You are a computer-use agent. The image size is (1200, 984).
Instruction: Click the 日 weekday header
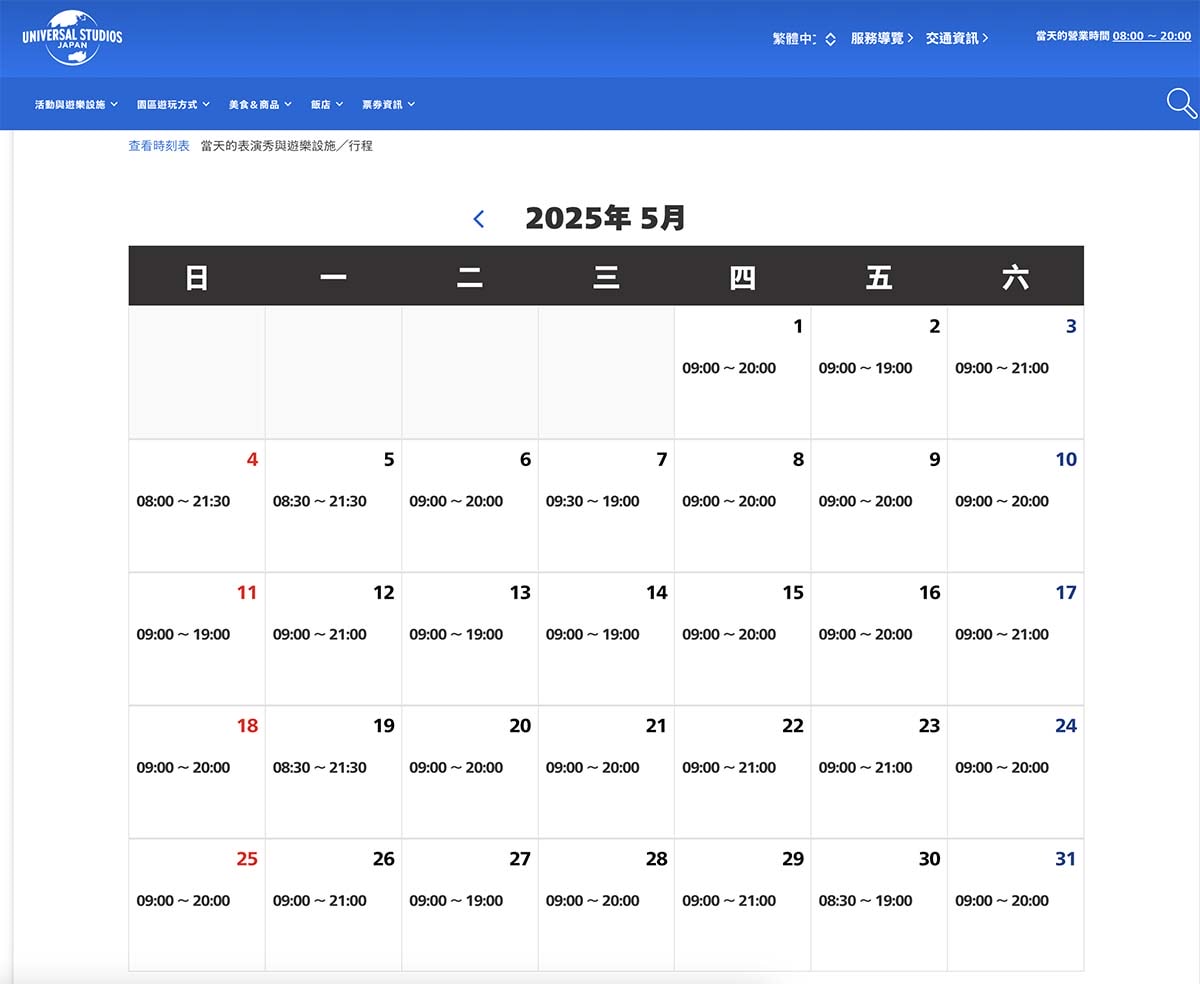pyautogui.click(x=197, y=277)
